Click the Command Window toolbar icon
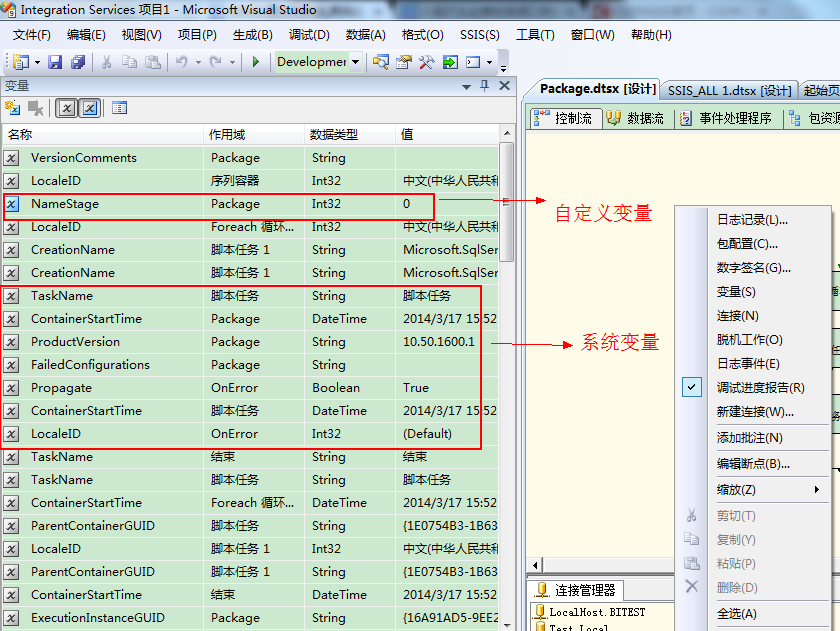 pyautogui.click(x=473, y=62)
